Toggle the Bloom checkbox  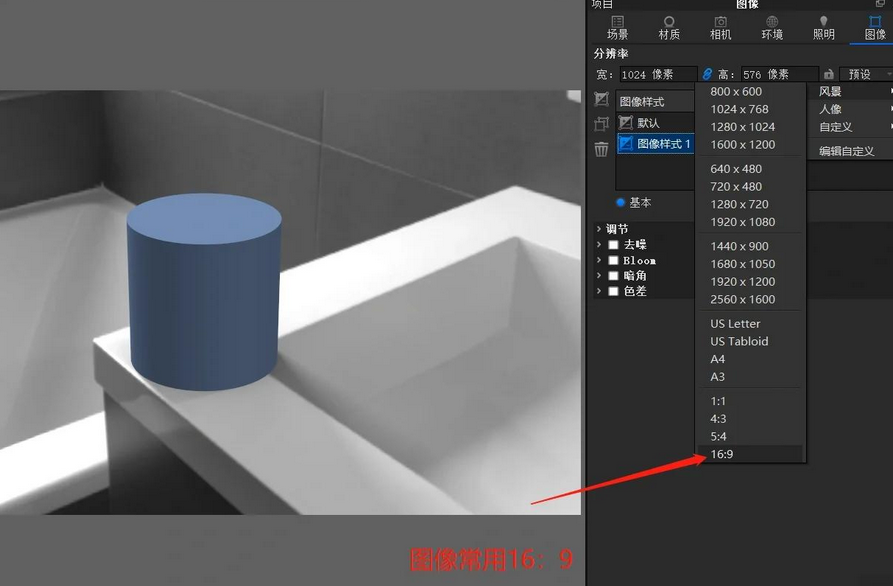click(614, 260)
